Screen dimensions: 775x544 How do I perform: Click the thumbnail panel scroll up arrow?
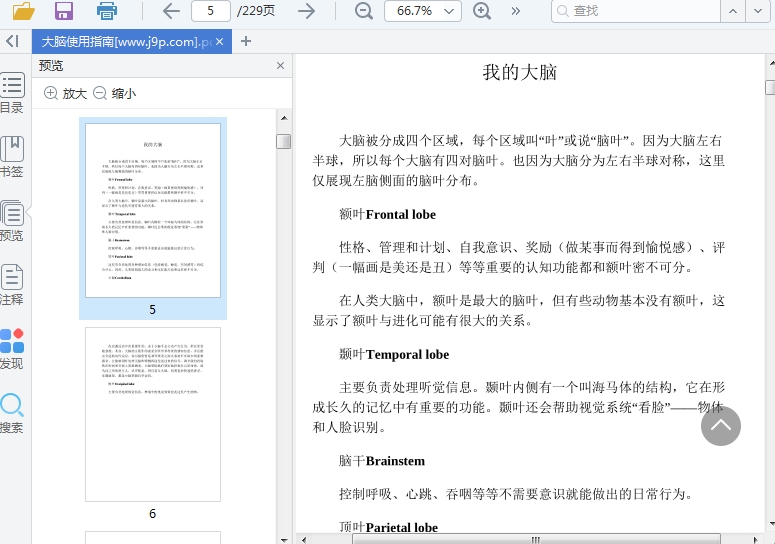(x=284, y=118)
